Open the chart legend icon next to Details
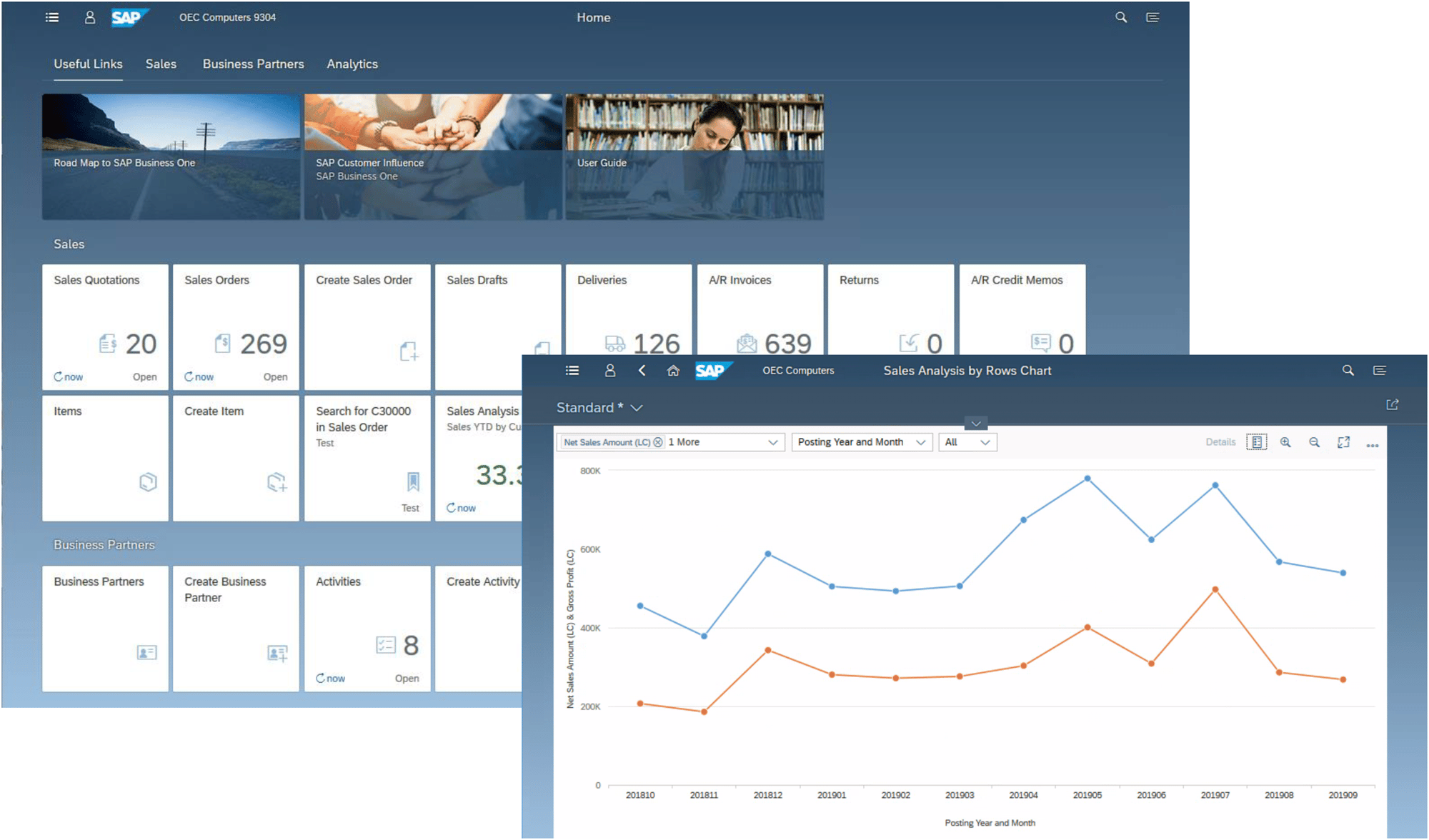 click(x=1256, y=443)
